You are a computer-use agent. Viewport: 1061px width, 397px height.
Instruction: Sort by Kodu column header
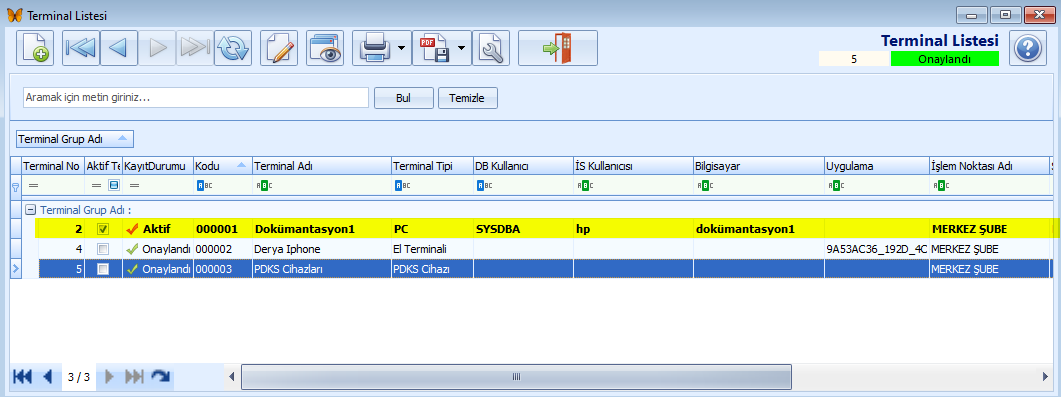pyautogui.click(x=223, y=166)
